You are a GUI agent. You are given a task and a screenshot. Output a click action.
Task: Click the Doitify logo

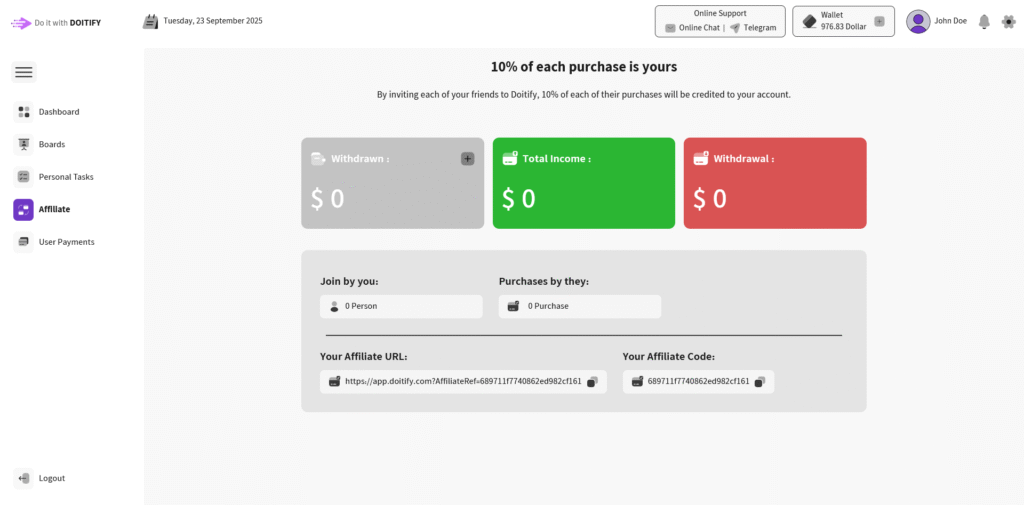(56, 22)
